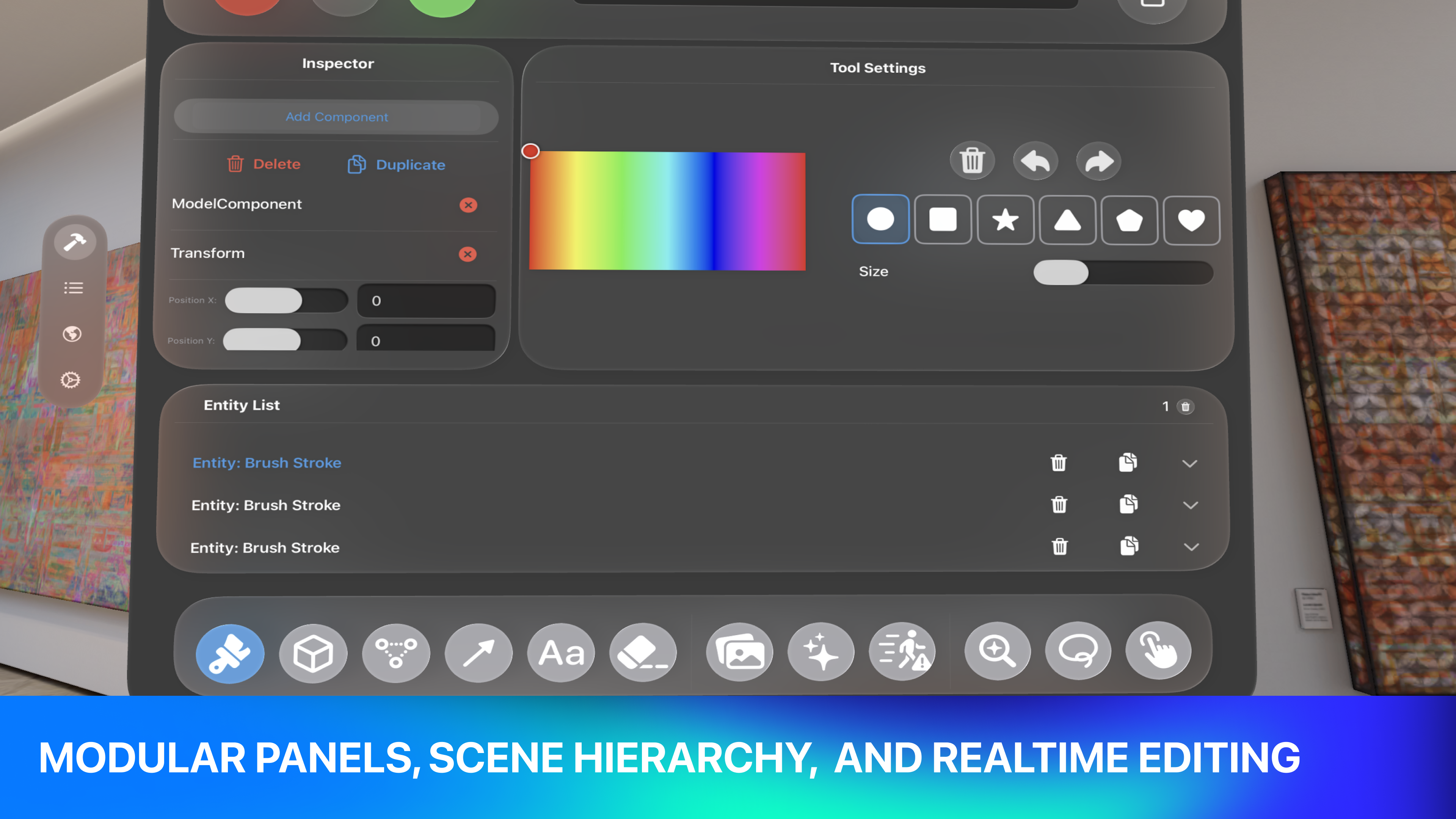Expand the third Brush Stroke entity chevron
Viewport: 1456px width, 819px height.
tap(1191, 546)
